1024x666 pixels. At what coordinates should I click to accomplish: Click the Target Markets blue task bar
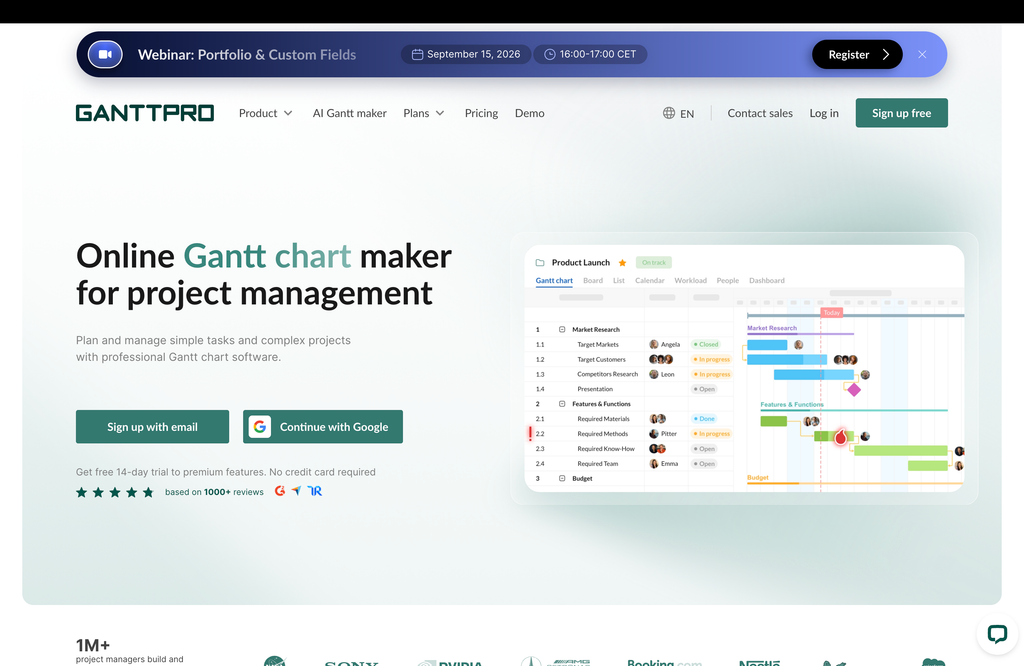[x=767, y=345]
